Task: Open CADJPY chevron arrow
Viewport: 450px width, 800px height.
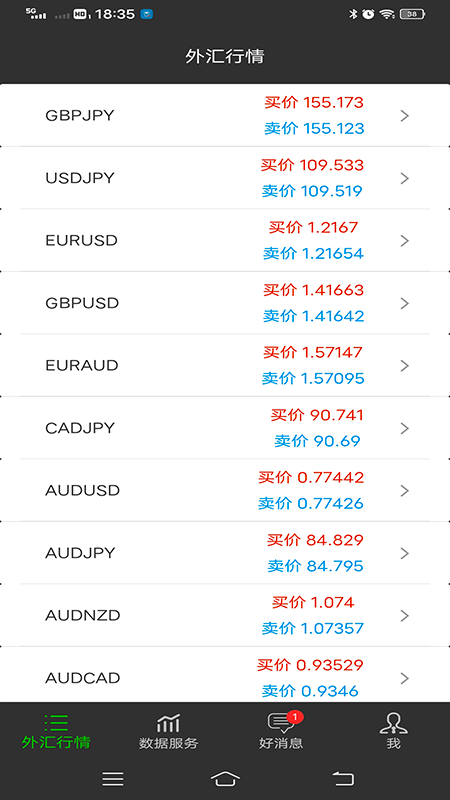Action: [x=405, y=429]
